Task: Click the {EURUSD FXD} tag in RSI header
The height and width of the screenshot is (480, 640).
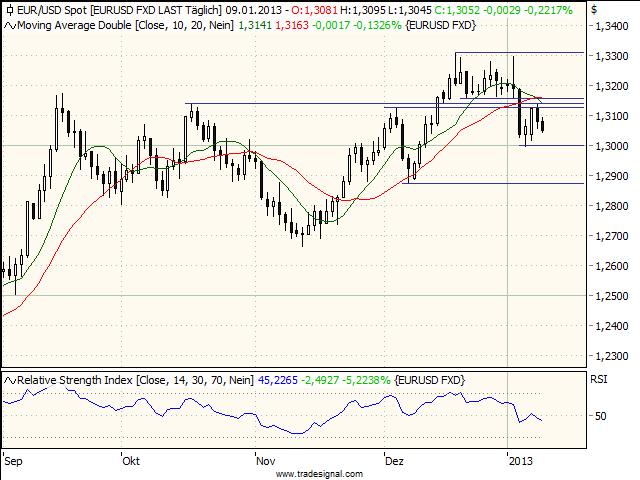Action: [432, 381]
